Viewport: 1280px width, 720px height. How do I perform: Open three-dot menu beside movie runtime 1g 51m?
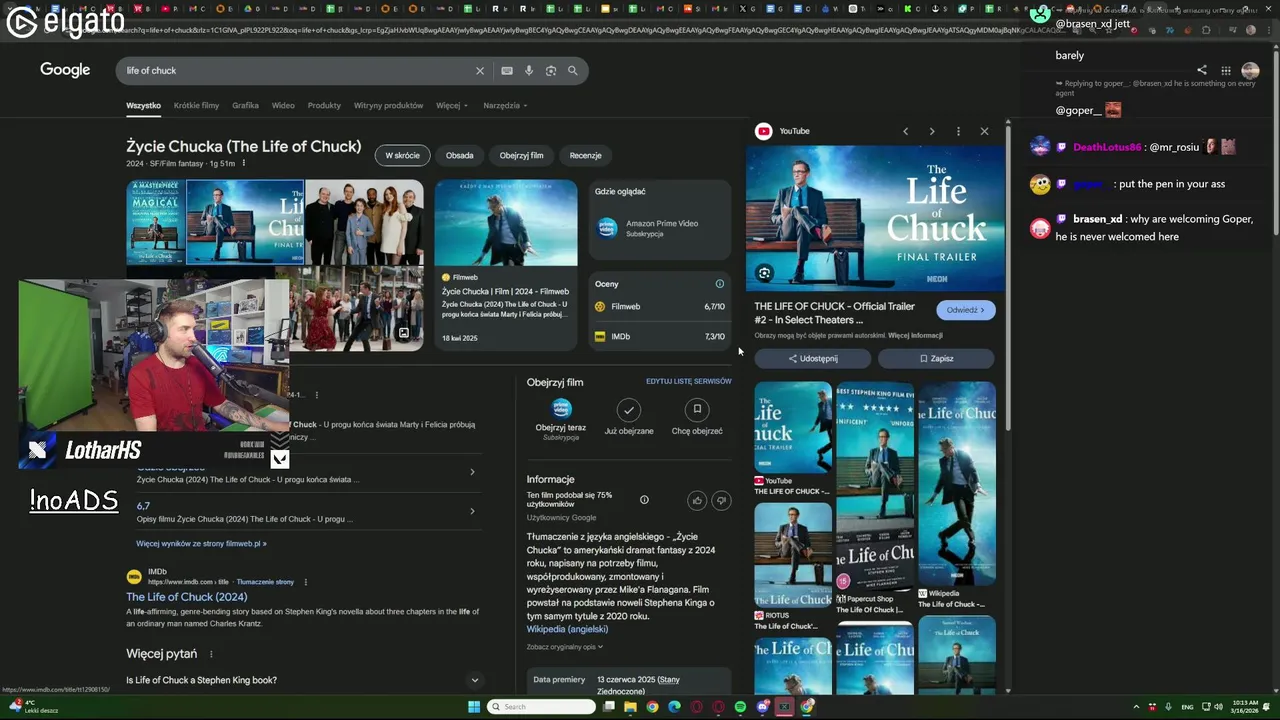point(243,163)
